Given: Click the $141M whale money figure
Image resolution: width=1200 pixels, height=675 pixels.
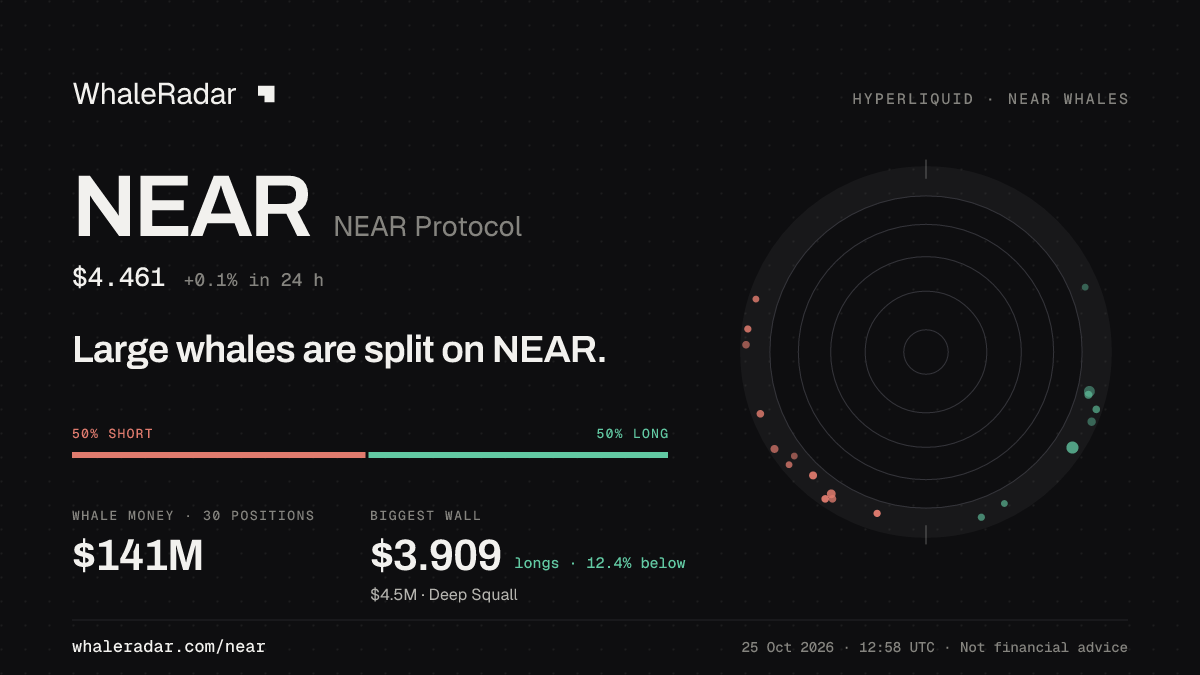Looking at the screenshot, I should point(138,556).
